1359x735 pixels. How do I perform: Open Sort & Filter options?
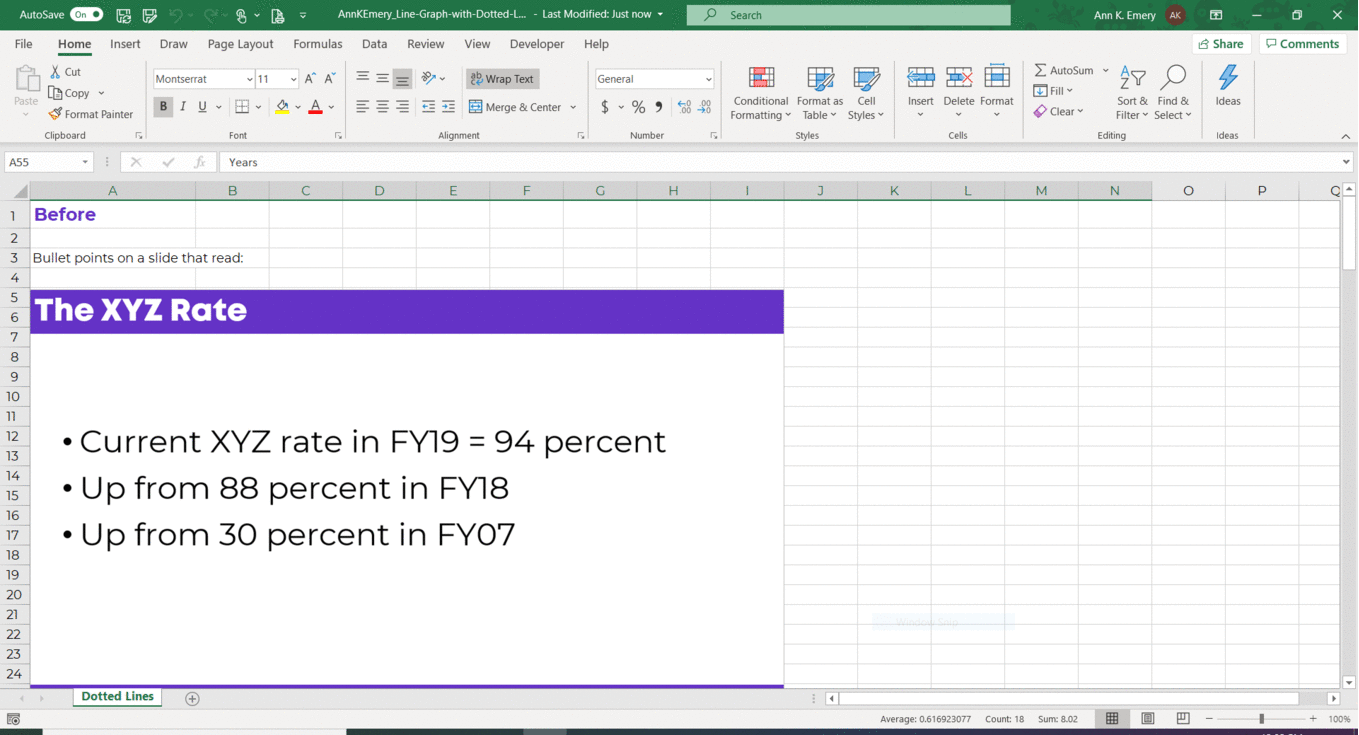(1131, 92)
